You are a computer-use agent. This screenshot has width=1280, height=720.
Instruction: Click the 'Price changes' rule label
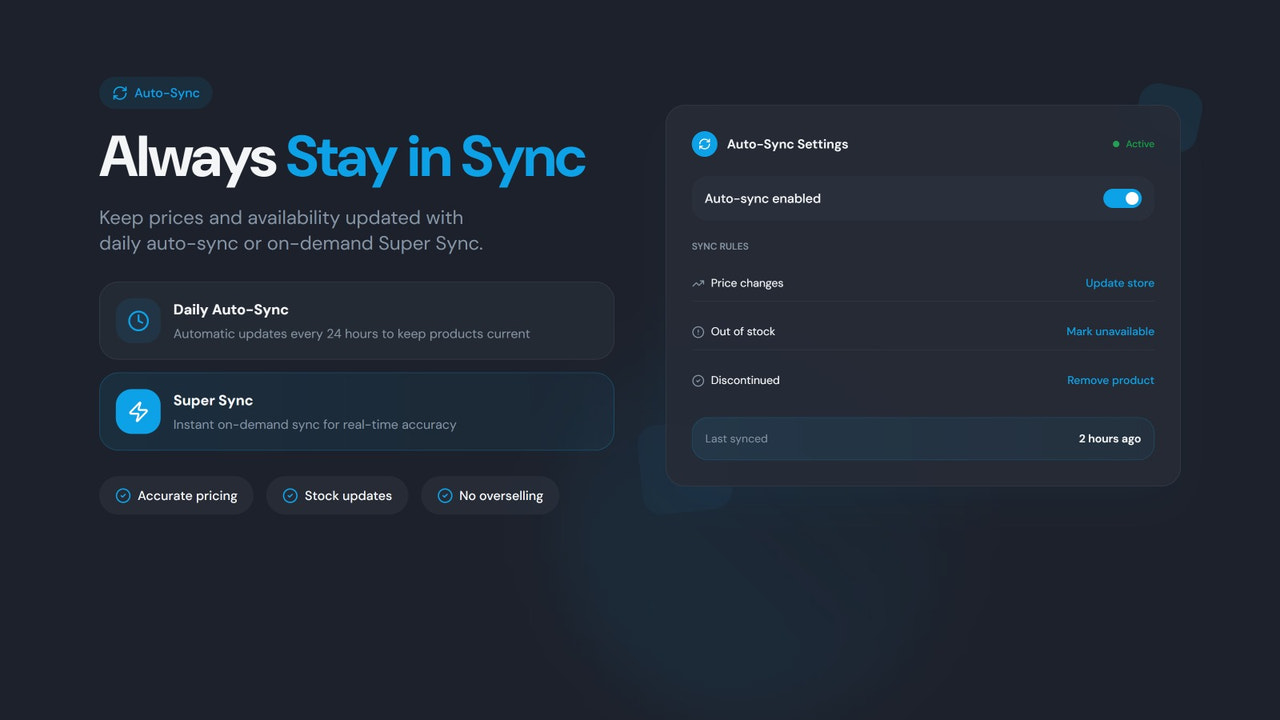(x=747, y=283)
